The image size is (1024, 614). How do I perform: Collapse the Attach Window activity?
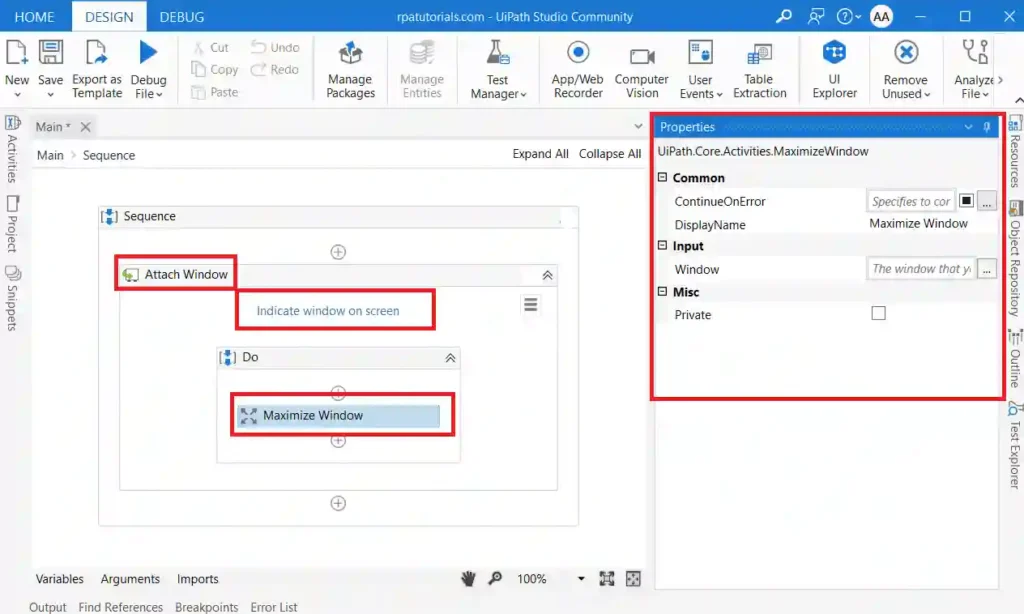pyautogui.click(x=547, y=276)
